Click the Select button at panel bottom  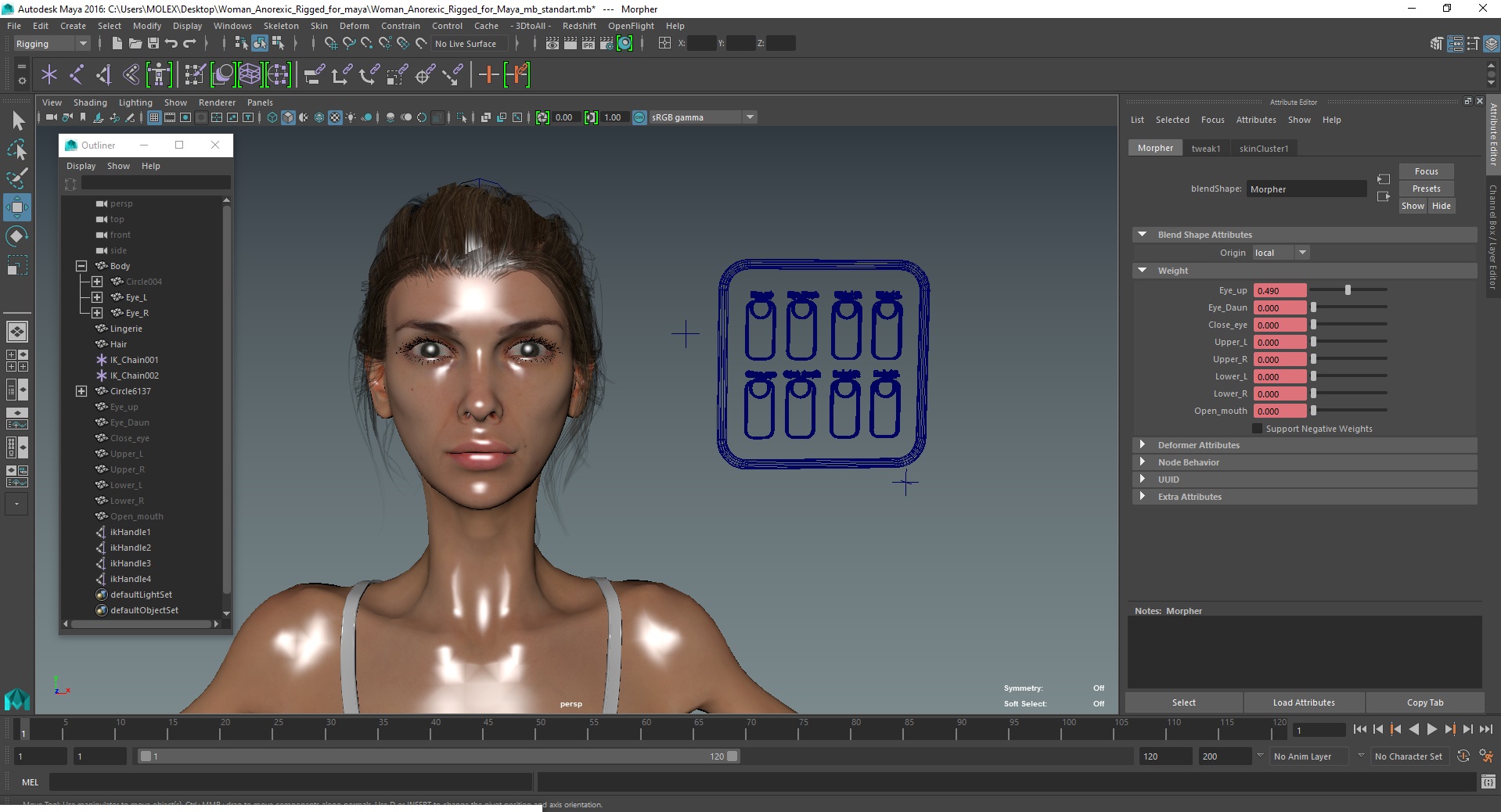1183,702
